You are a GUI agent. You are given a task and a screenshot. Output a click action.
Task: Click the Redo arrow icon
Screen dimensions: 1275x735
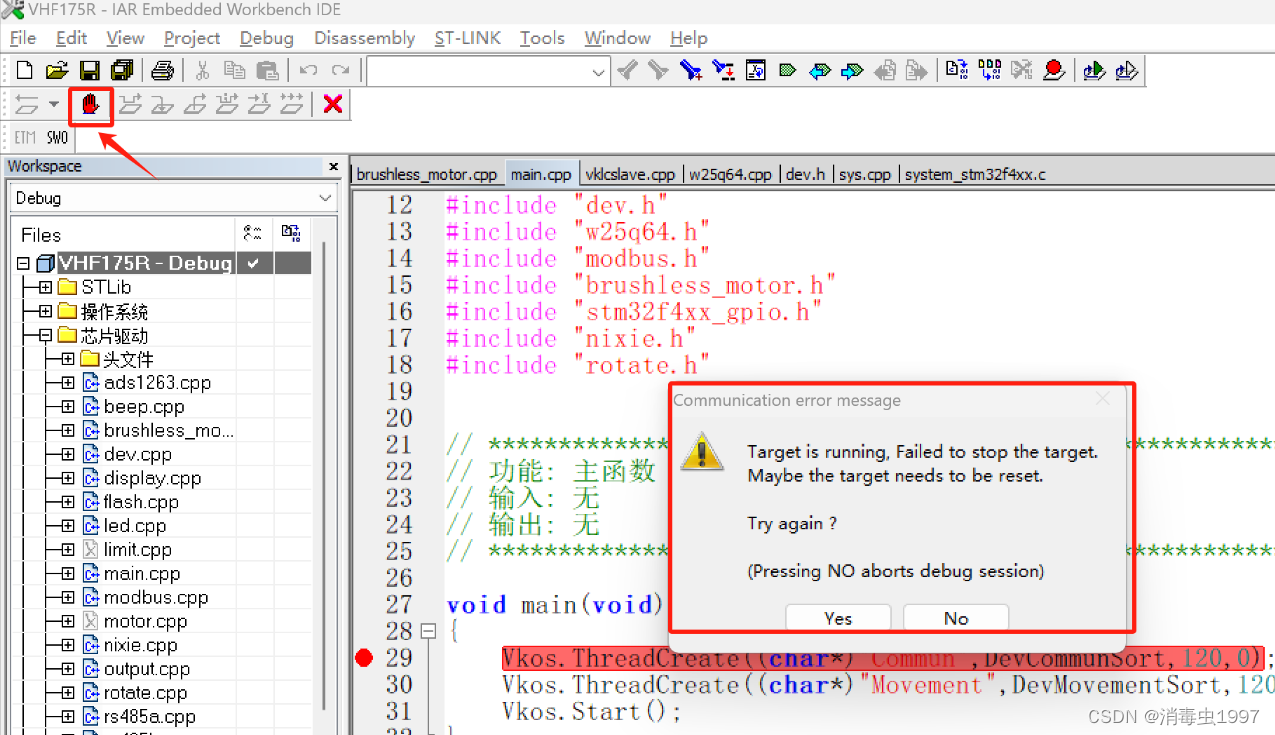[341, 70]
